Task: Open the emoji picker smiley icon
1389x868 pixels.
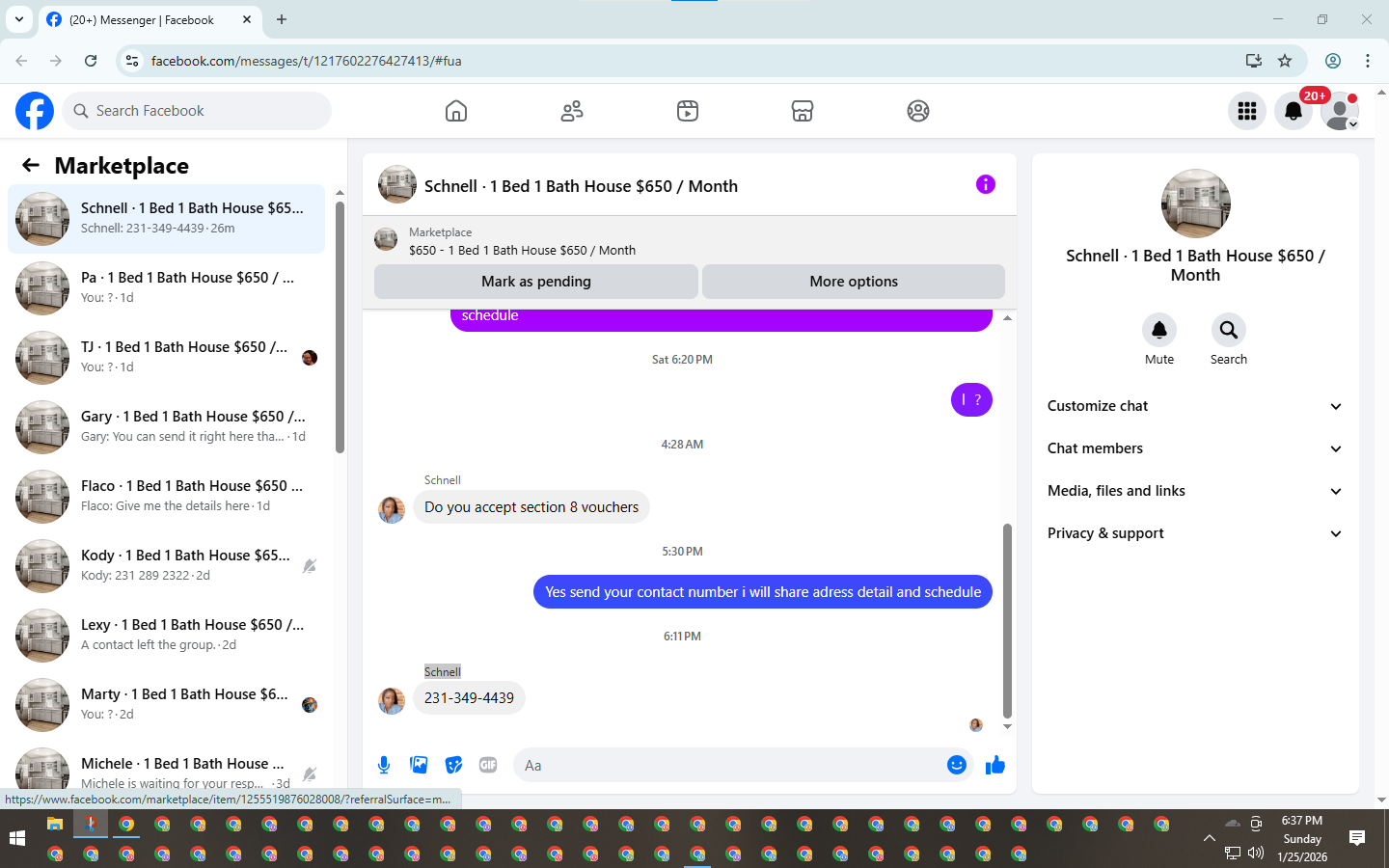Action: 957,765
